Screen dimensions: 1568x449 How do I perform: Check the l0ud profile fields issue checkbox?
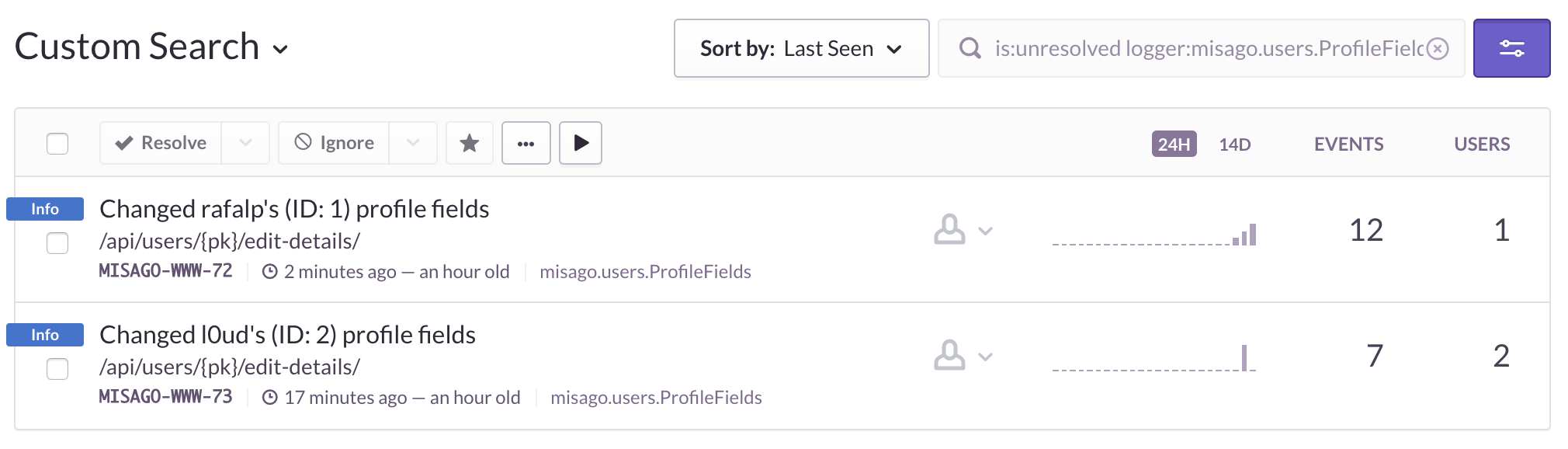click(x=57, y=369)
